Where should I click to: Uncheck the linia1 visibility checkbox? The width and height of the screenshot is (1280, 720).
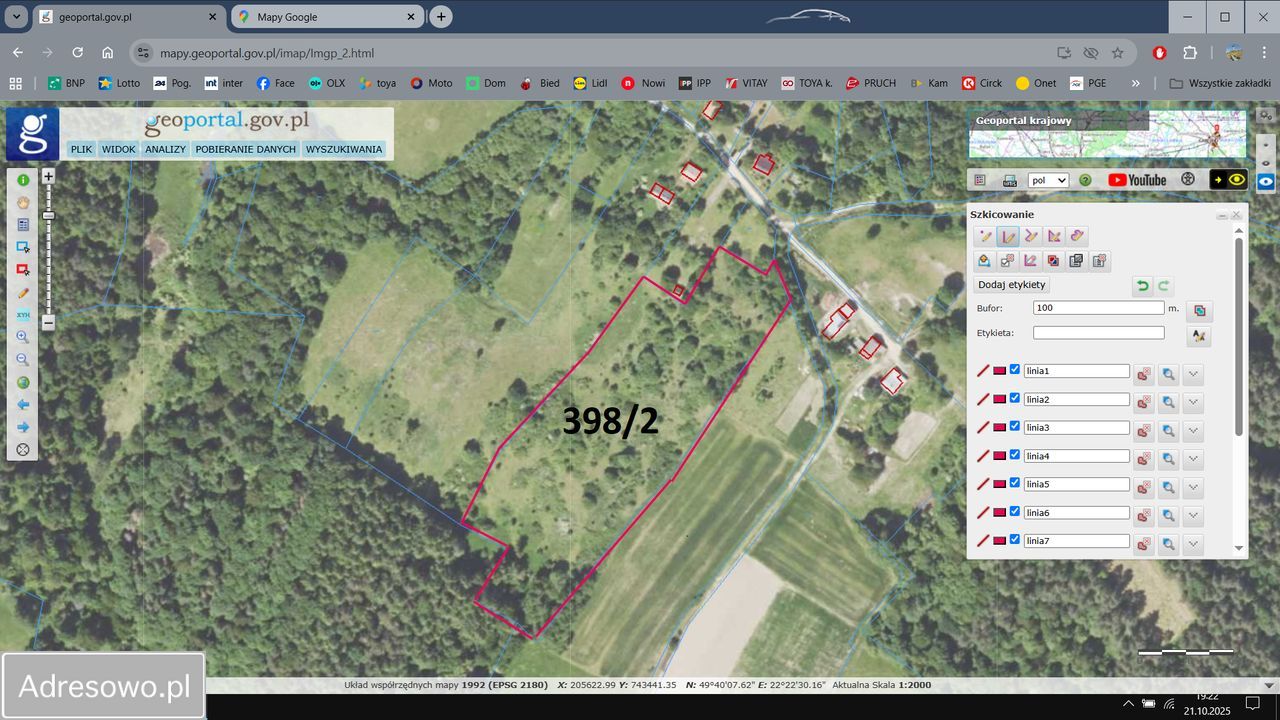click(1015, 370)
